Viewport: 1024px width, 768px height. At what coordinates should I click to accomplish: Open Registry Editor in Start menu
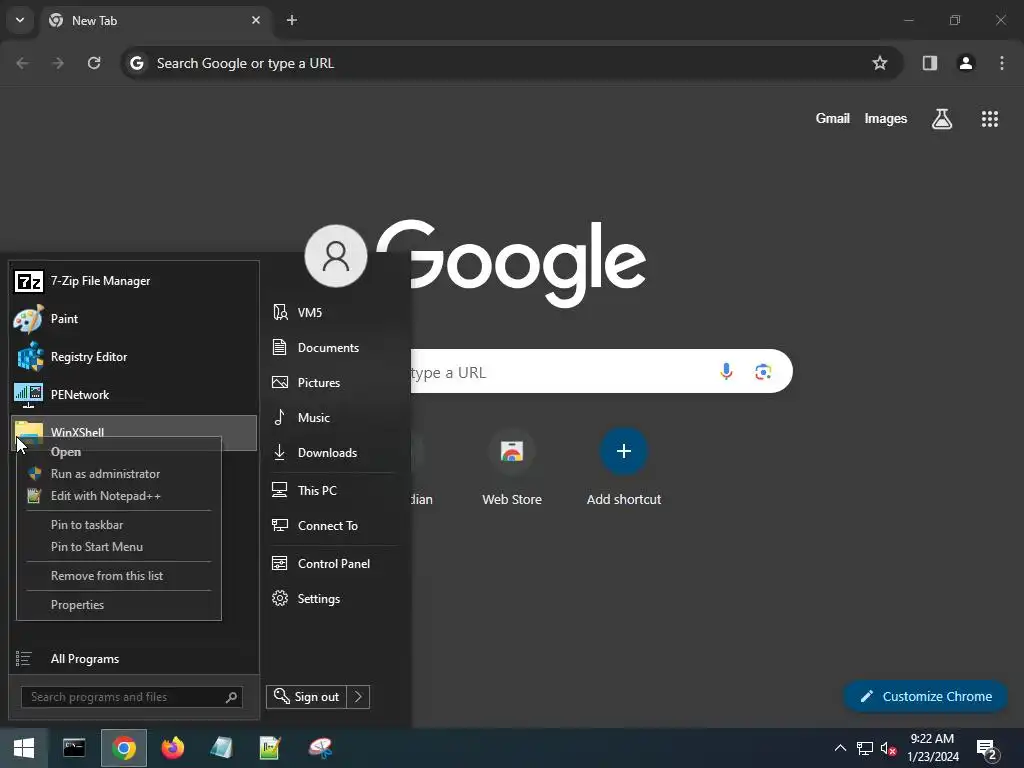coord(134,357)
